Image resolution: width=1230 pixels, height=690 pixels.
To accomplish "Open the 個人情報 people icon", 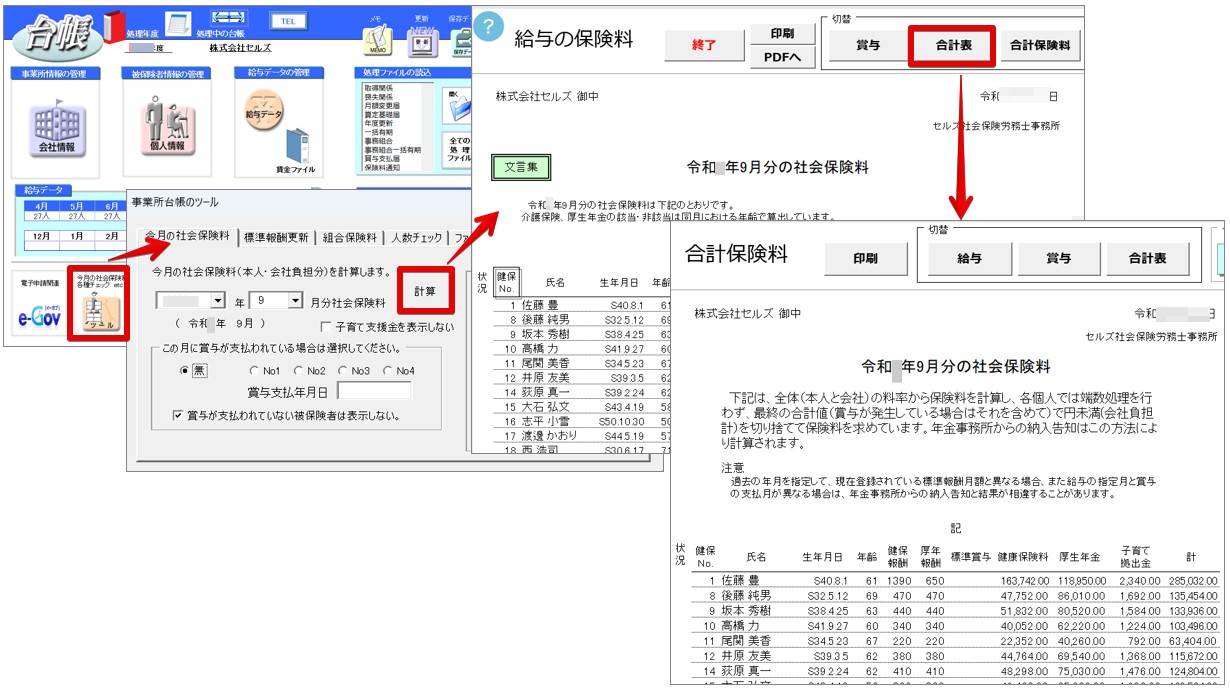I will pos(167,127).
